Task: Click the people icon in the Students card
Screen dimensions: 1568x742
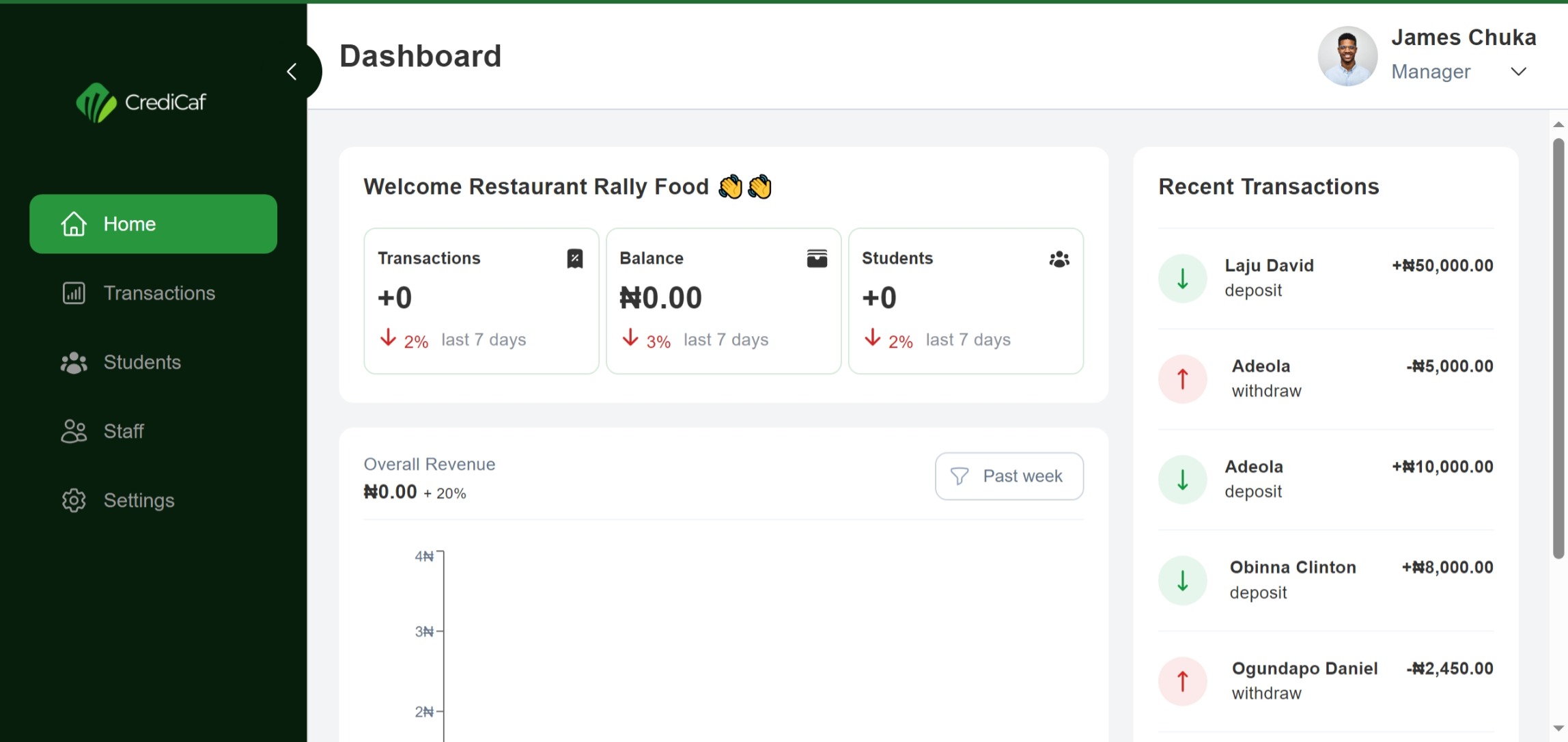Action: pyautogui.click(x=1059, y=259)
